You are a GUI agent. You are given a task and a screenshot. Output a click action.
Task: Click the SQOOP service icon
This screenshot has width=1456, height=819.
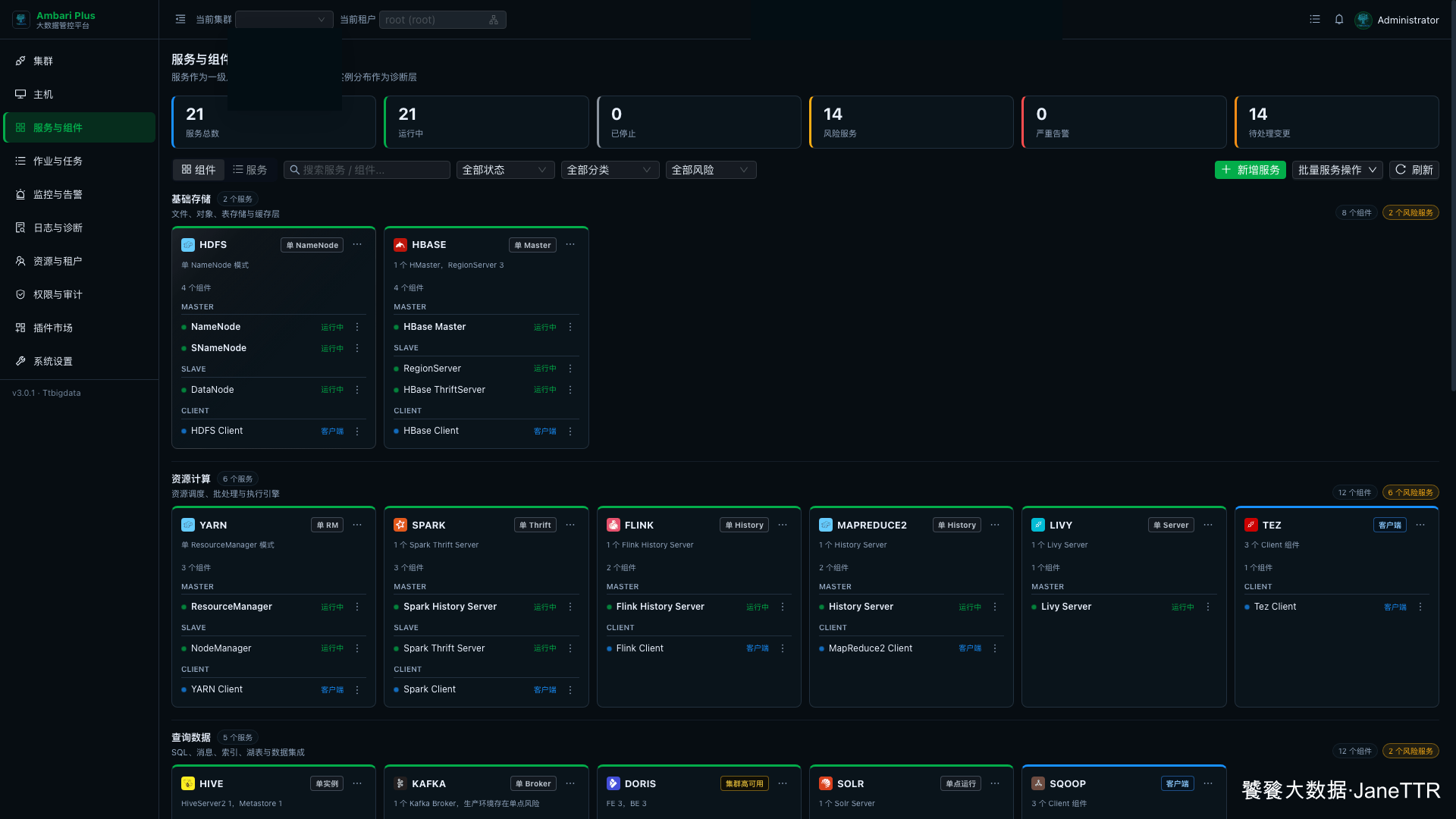(1038, 783)
